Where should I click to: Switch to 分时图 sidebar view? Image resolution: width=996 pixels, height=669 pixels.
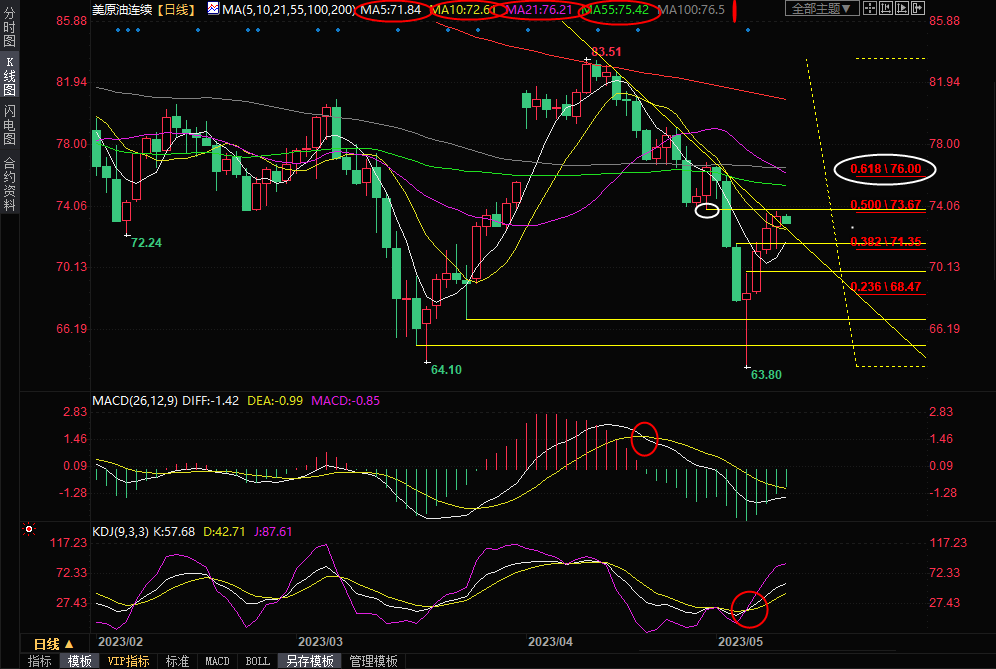click(10, 27)
